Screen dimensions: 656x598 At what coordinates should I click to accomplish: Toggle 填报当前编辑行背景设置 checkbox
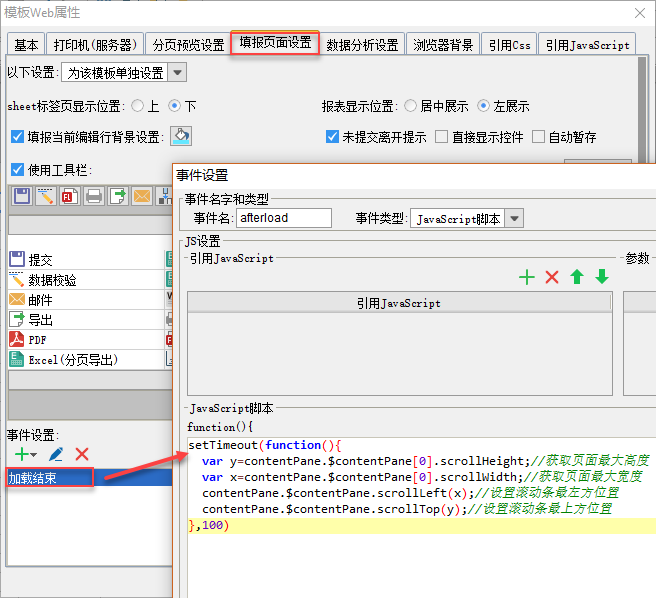pyautogui.click(x=17, y=136)
